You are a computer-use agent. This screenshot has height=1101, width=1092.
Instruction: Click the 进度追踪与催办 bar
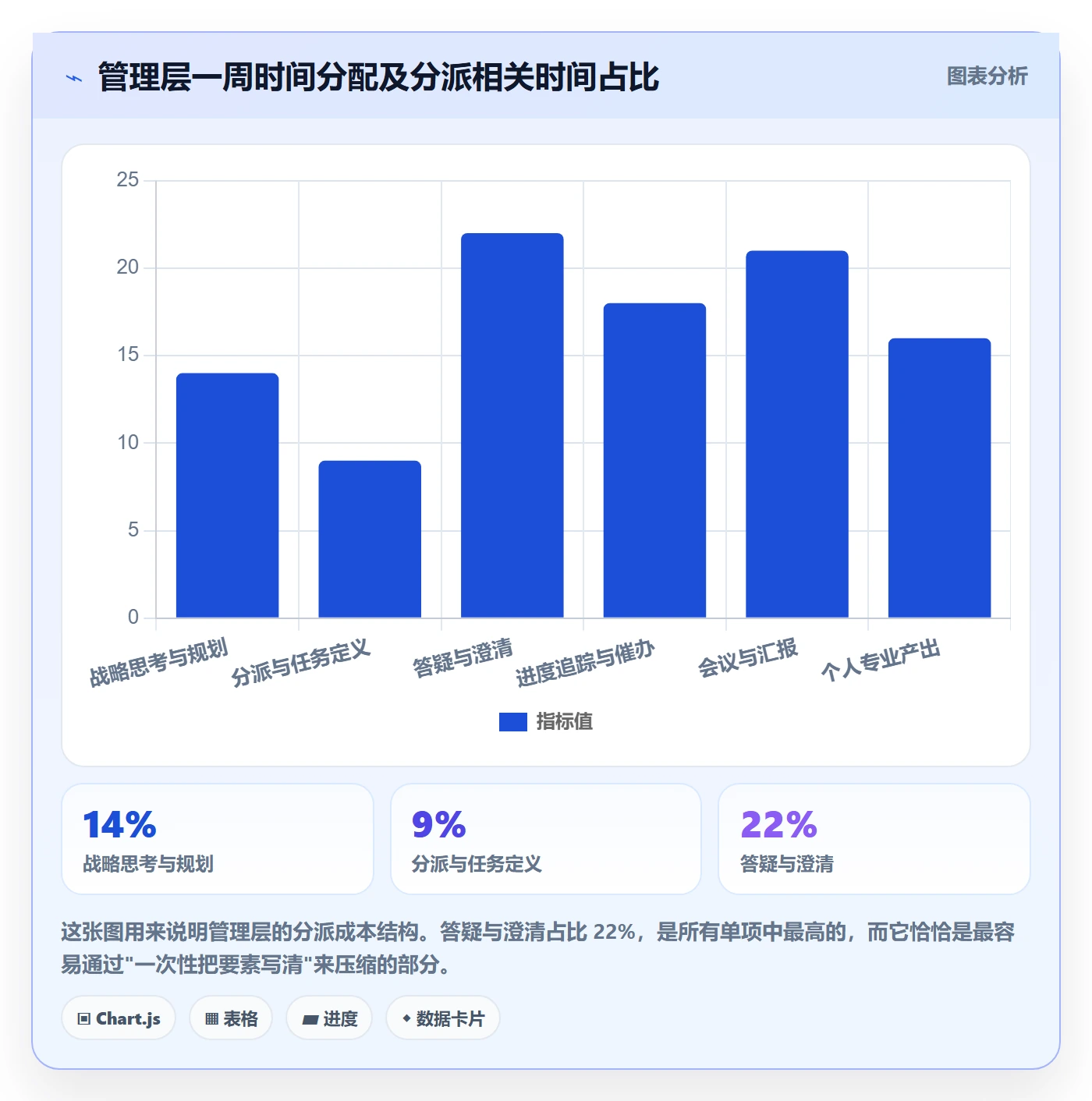(x=654, y=460)
